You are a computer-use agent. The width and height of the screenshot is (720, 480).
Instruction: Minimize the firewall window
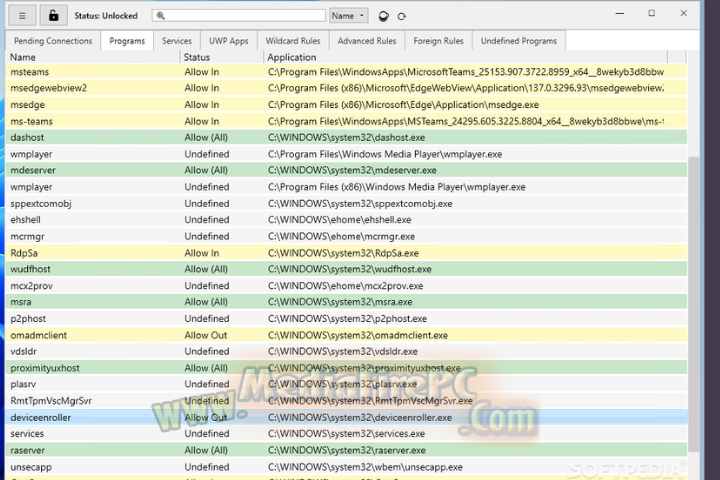620,14
